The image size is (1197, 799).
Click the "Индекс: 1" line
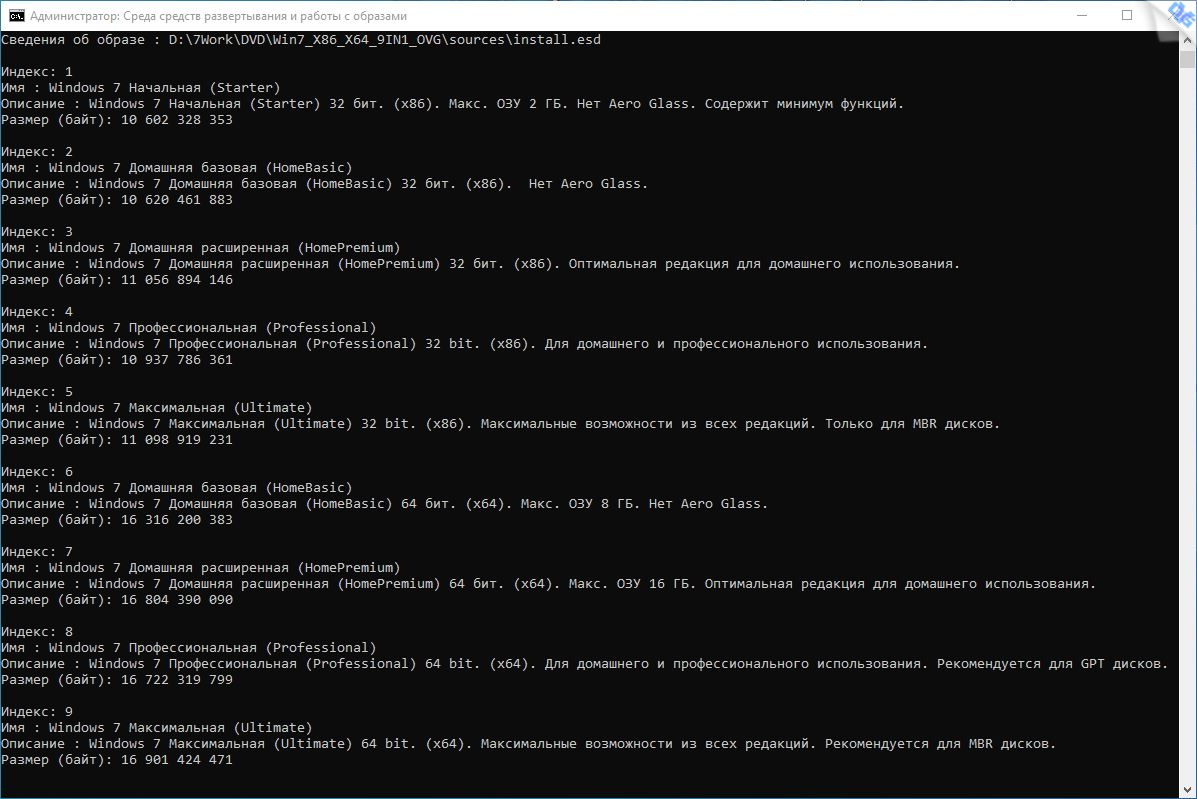click(x=37, y=72)
